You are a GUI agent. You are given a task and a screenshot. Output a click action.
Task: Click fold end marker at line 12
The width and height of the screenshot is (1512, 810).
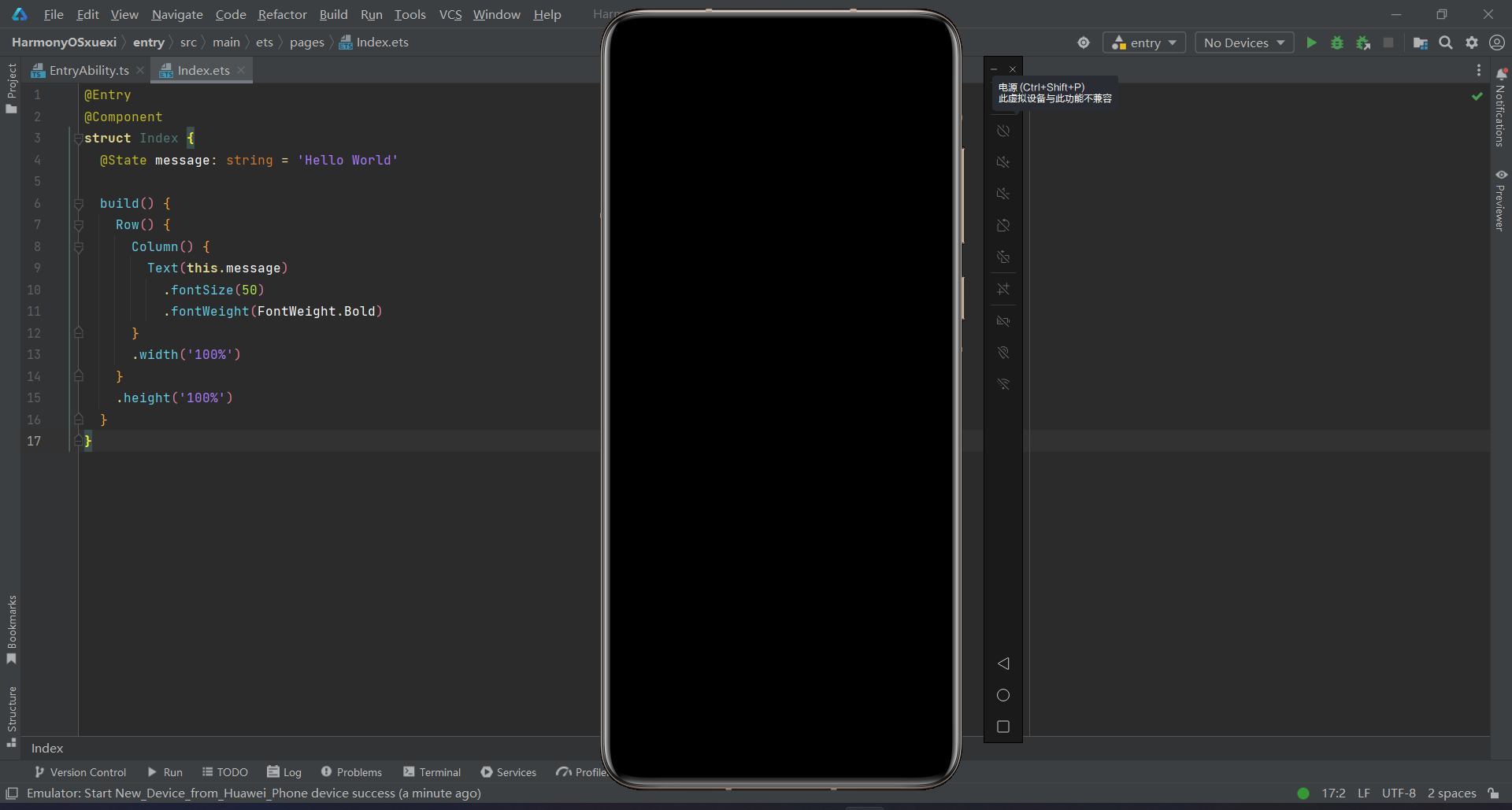pos(79,333)
